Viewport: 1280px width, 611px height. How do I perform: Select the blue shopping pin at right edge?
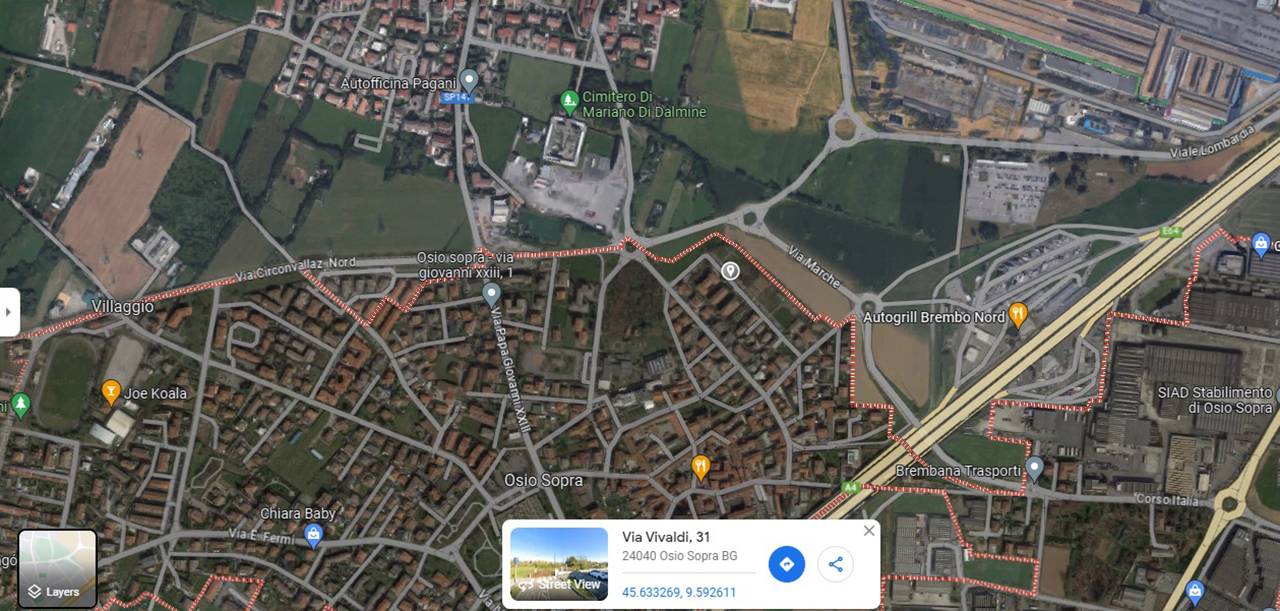coord(1261,244)
